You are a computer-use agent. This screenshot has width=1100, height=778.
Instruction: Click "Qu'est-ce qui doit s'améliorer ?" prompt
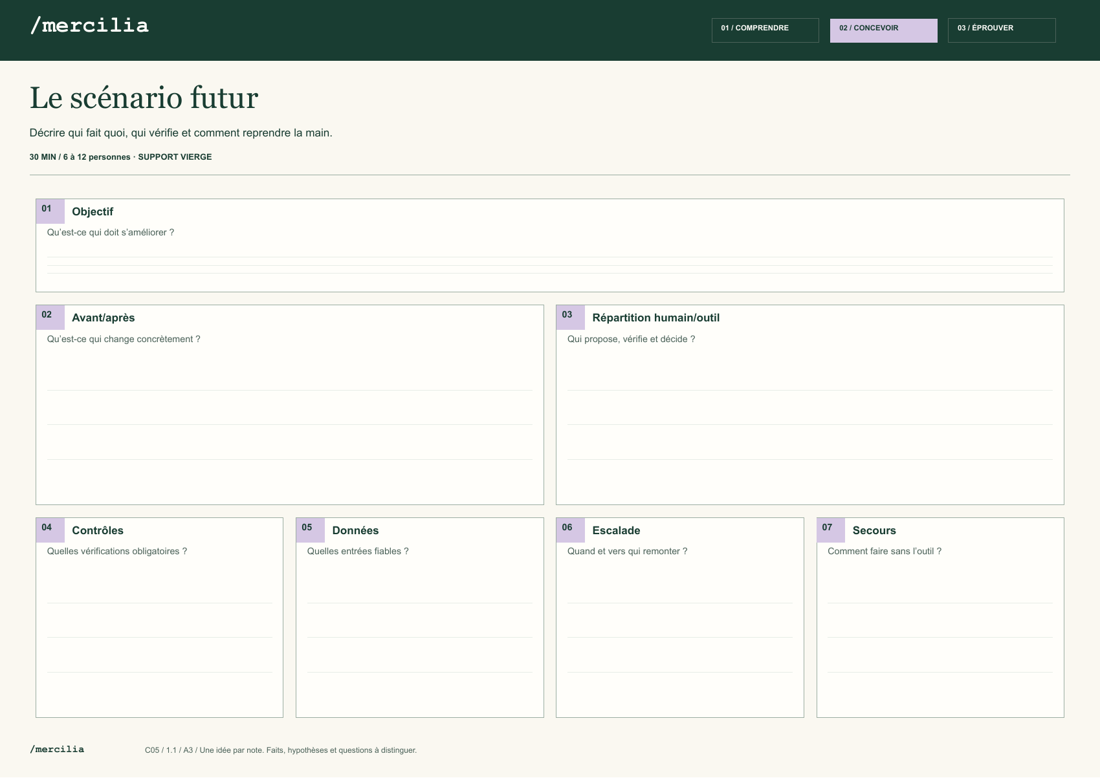110,232
